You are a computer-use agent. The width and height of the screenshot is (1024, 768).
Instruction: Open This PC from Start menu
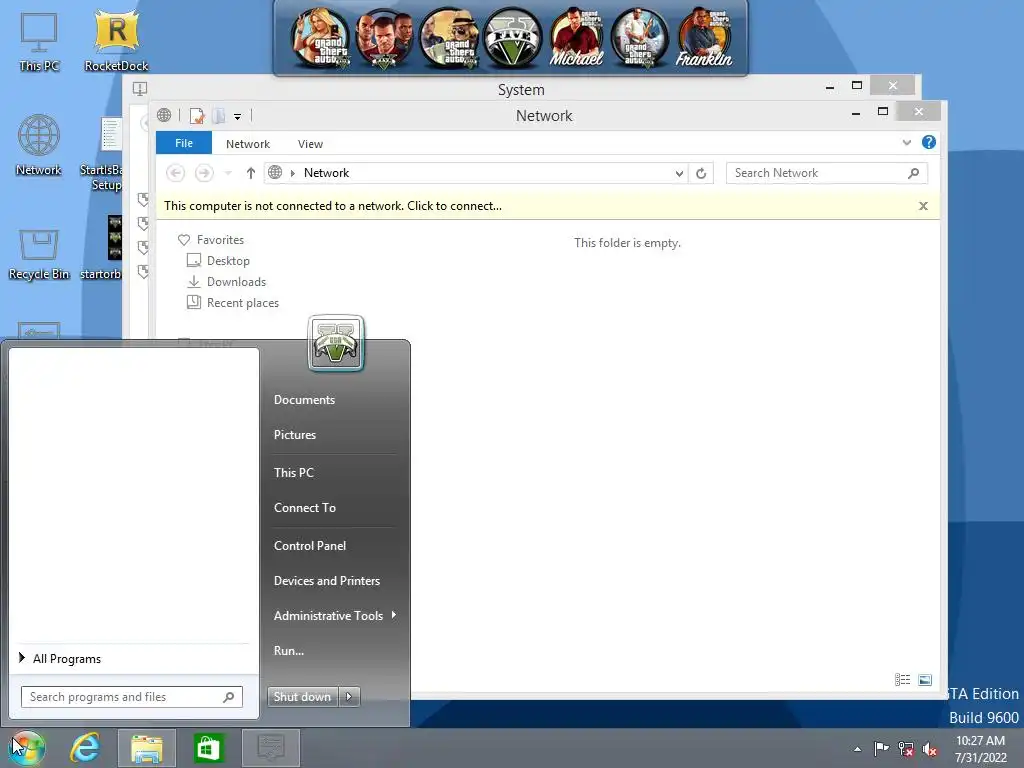(293, 473)
